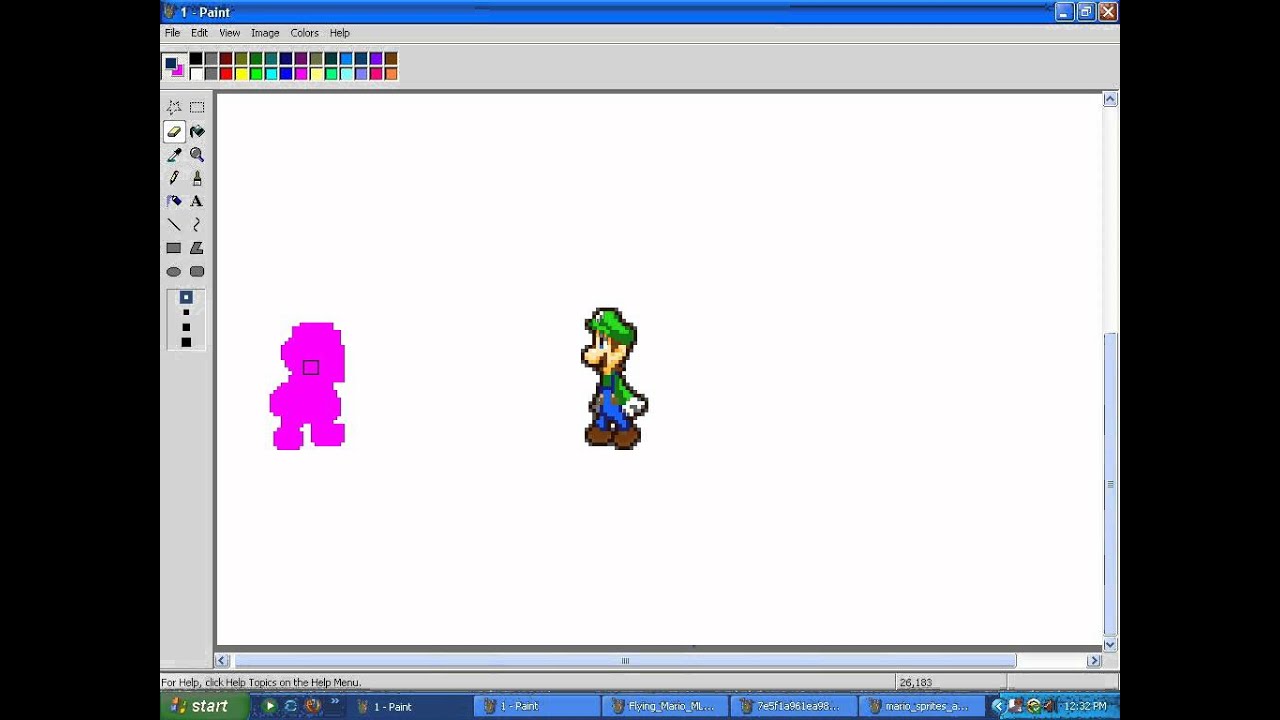Launch the media player quick launch icon
Viewport: 1280px width, 720px height.
269,706
